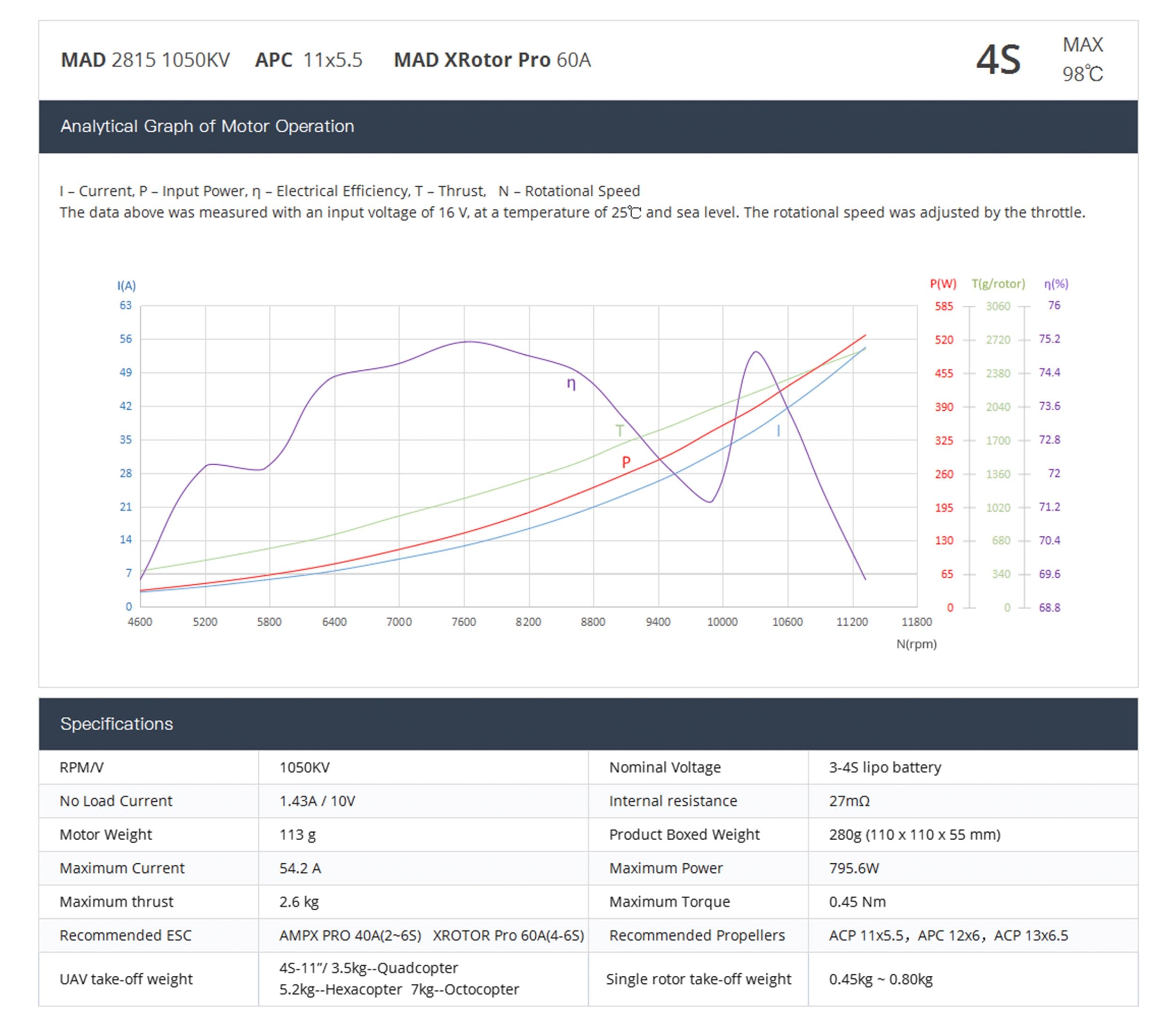The height and width of the screenshot is (1011, 1176).
Task: Click the η label on the efficiency curve
Action: coord(571,384)
